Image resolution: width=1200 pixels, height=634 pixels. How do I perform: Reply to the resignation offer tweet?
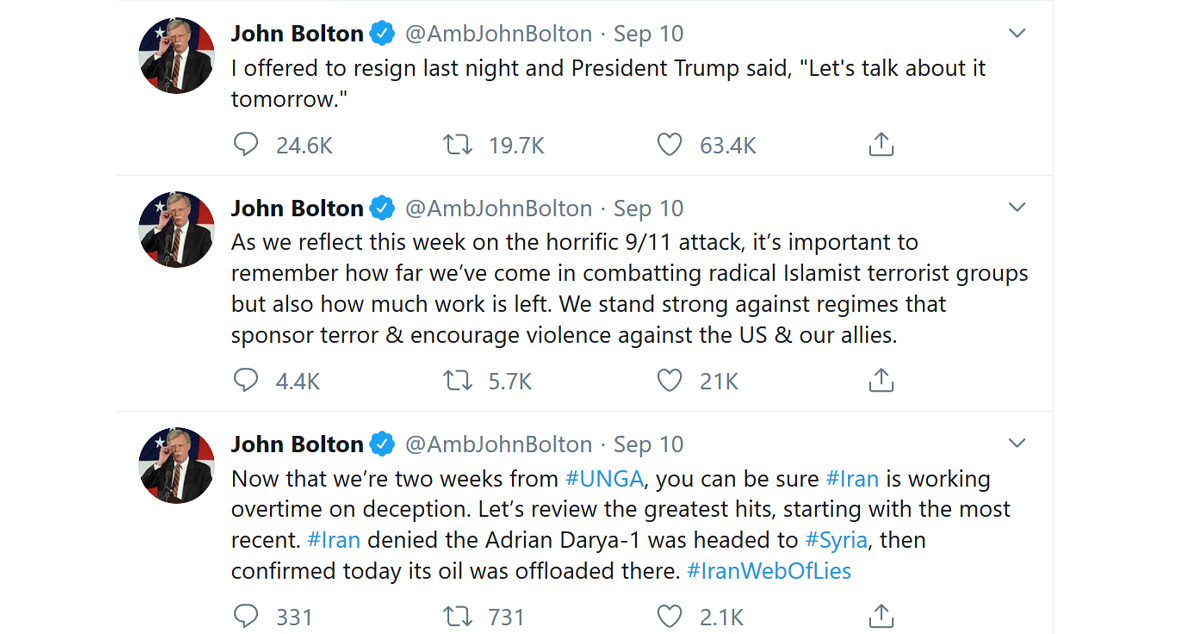pyautogui.click(x=246, y=145)
